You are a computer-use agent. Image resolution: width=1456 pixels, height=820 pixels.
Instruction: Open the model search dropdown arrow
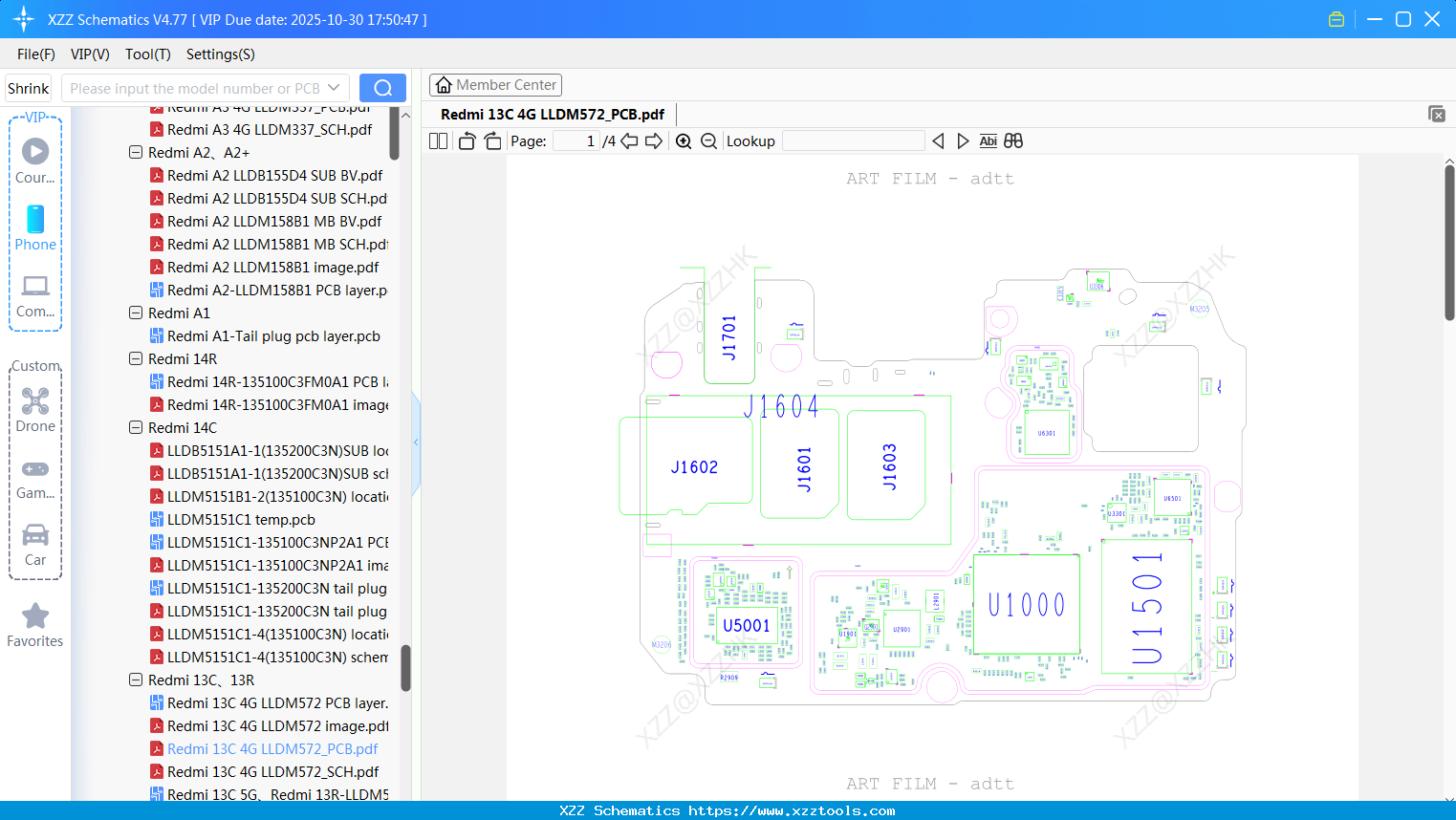(x=334, y=87)
